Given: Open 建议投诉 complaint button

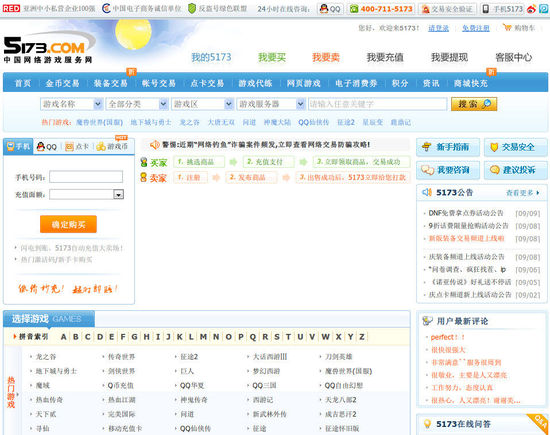Looking at the screenshot, I should coord(516,170).
